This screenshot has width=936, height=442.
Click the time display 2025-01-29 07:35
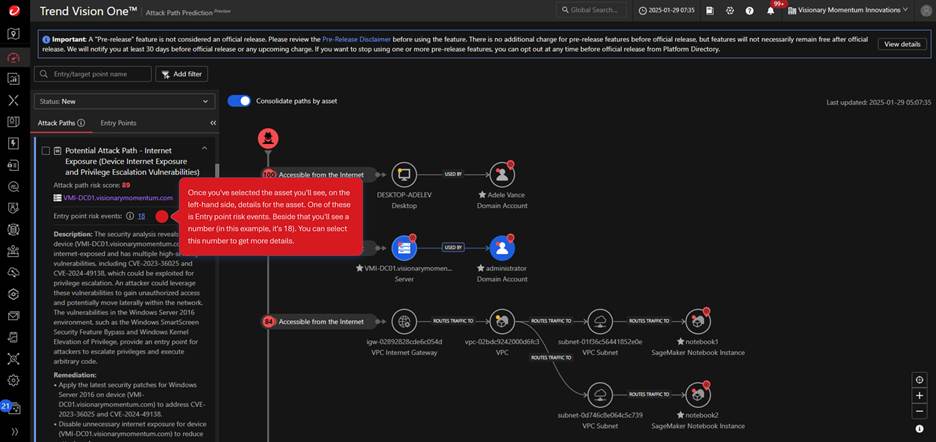(666, 10)
